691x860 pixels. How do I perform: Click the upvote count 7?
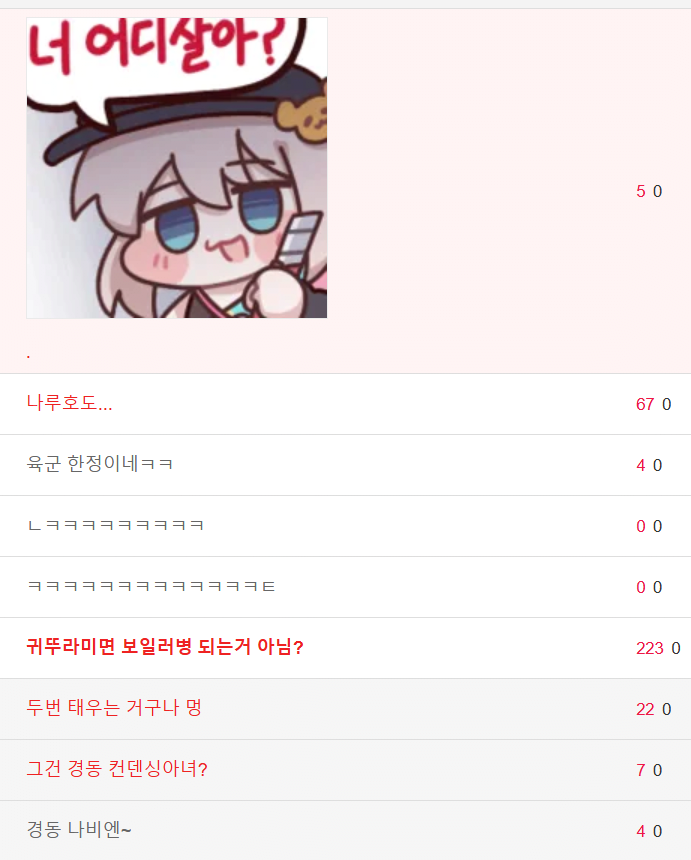641,770
